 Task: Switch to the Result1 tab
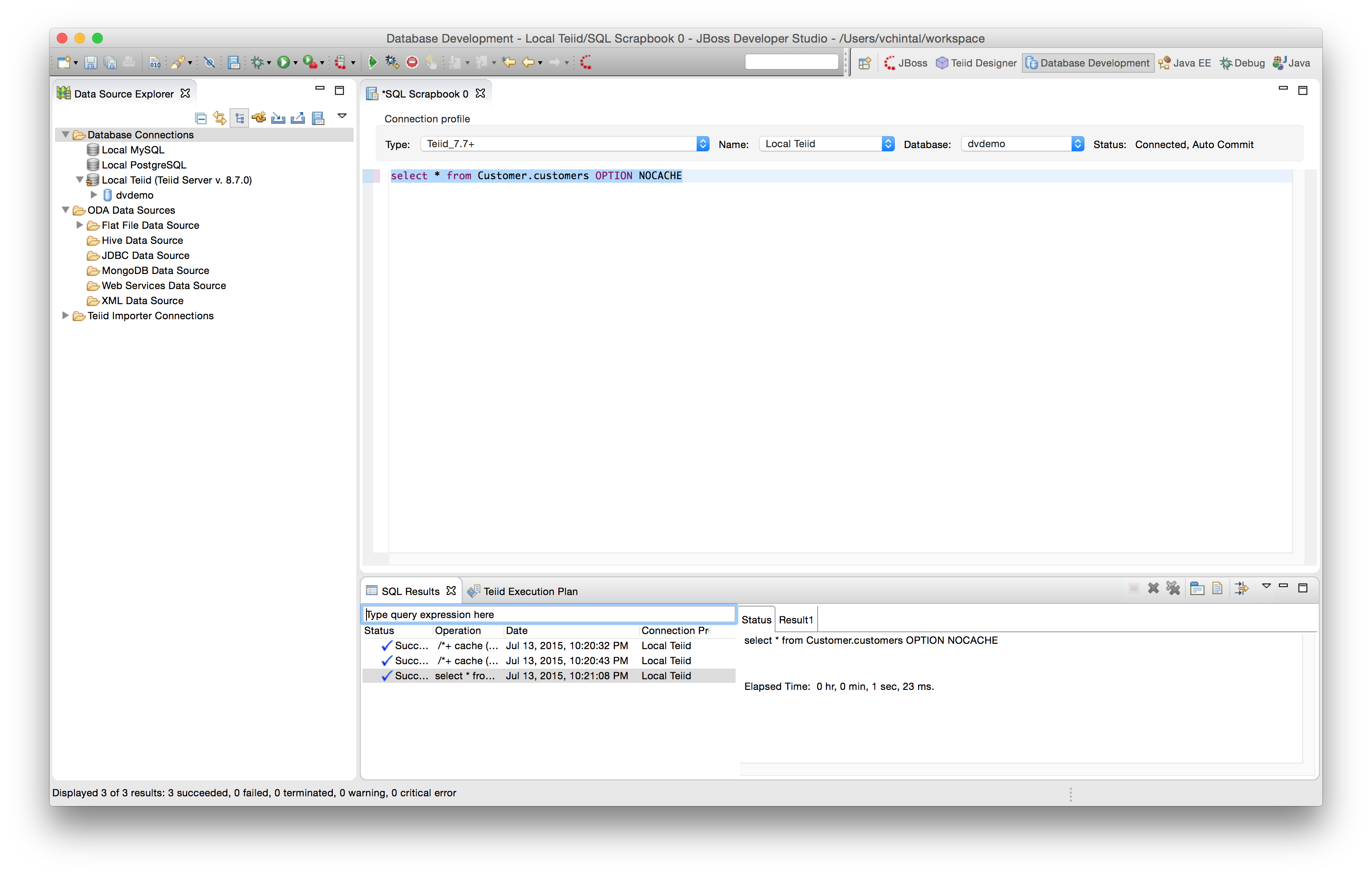795,619
